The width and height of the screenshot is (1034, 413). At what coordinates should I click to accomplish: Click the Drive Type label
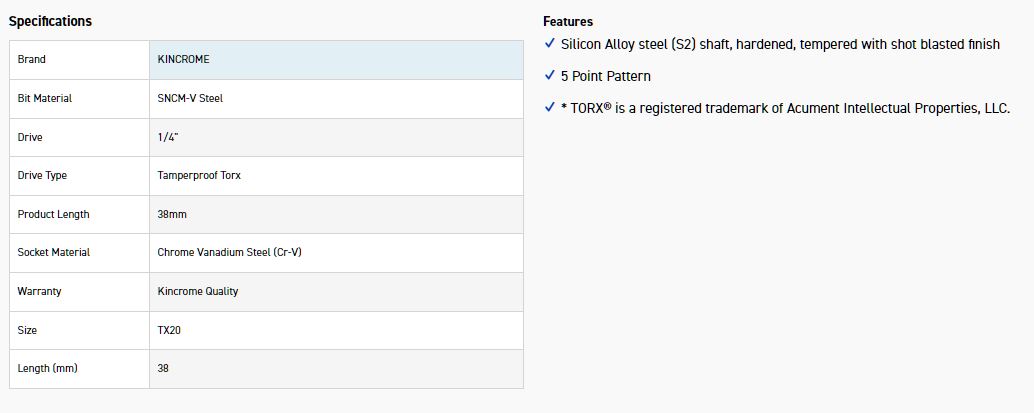pos(42,176)
